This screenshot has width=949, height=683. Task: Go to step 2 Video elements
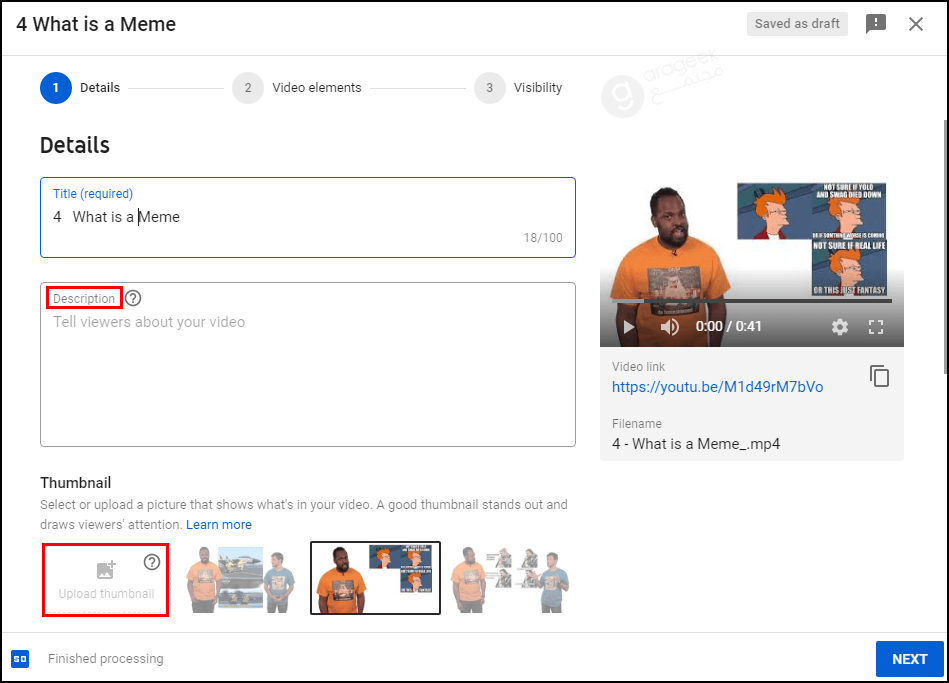point(297,88)
